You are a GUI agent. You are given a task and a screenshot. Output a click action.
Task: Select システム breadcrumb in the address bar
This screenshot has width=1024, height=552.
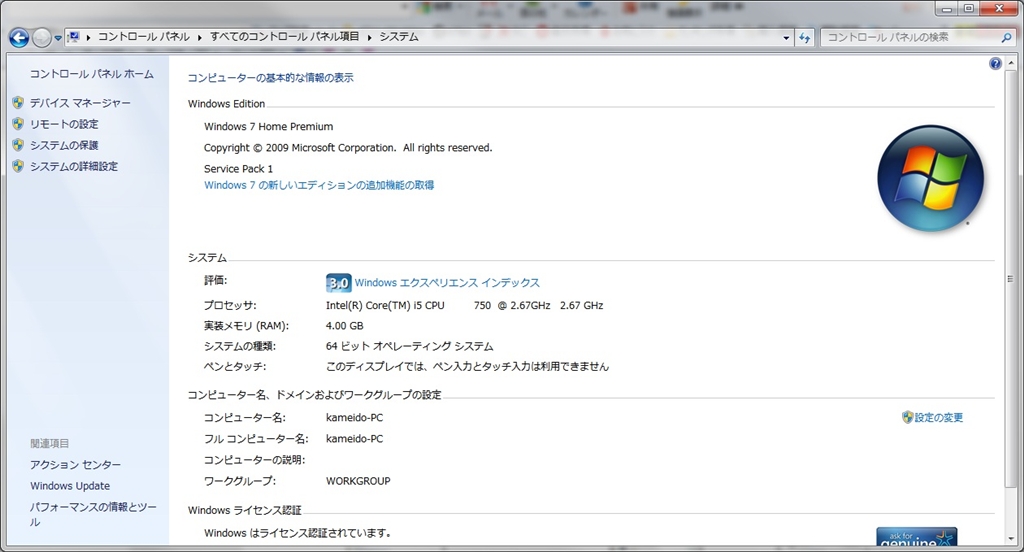398,37
